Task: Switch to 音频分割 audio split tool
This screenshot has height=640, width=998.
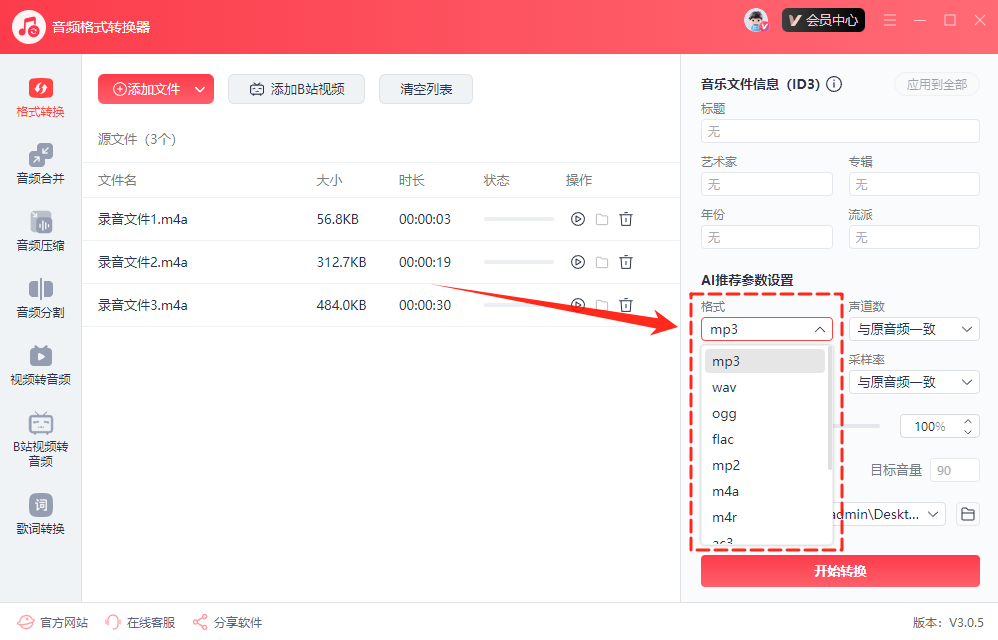Action: [40, 298]
